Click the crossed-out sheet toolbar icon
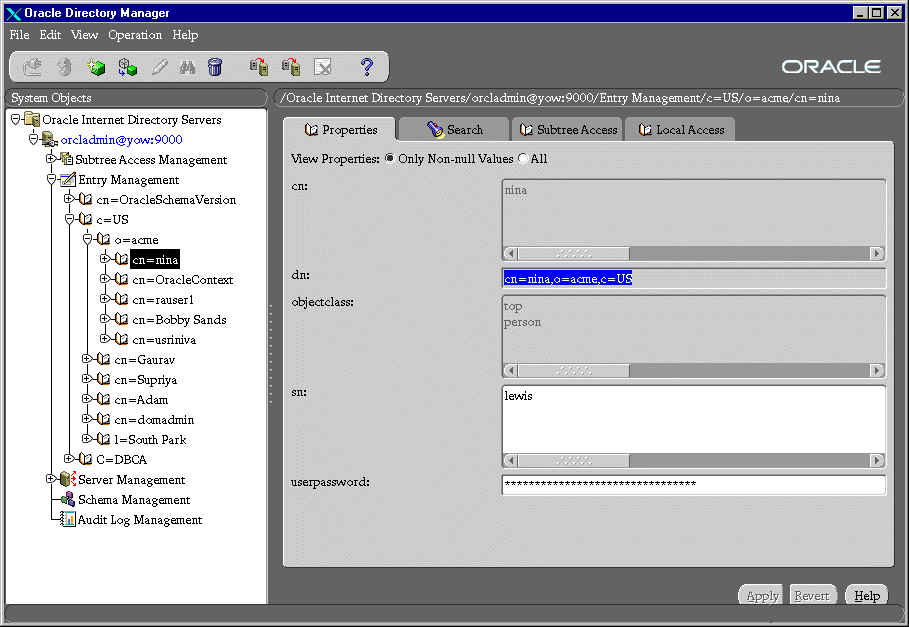Image resolution: width=909 pixels, height=627 pixels. (x=322, y=67)
